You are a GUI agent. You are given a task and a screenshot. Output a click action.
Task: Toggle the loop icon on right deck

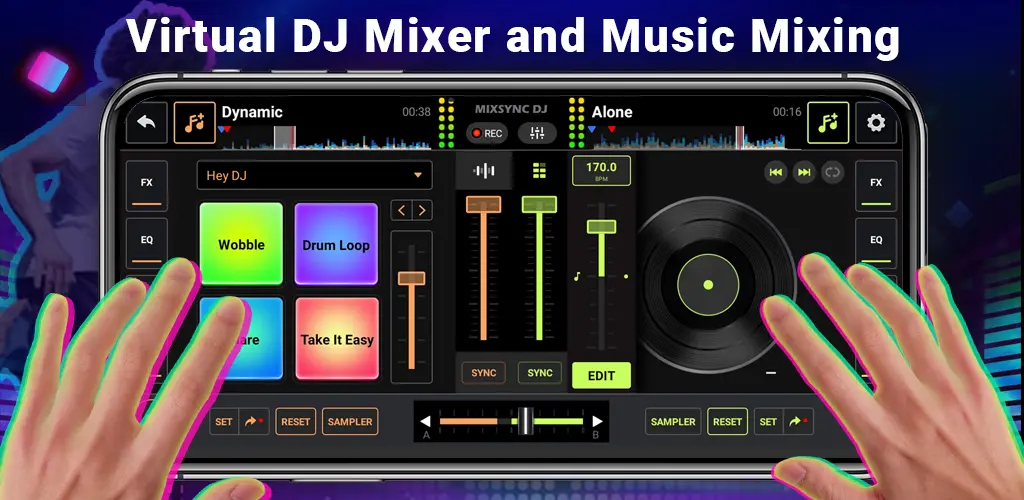(833, 172)
